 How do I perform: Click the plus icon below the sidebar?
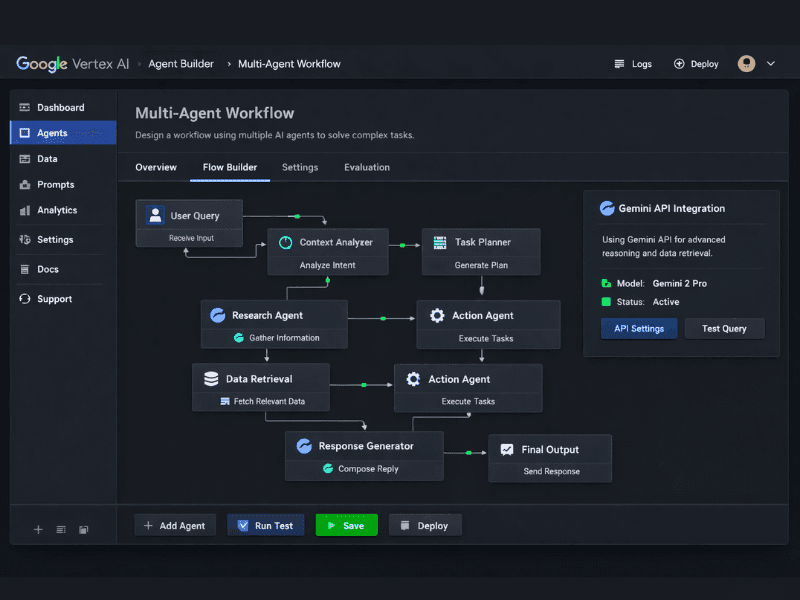(37, 529)
